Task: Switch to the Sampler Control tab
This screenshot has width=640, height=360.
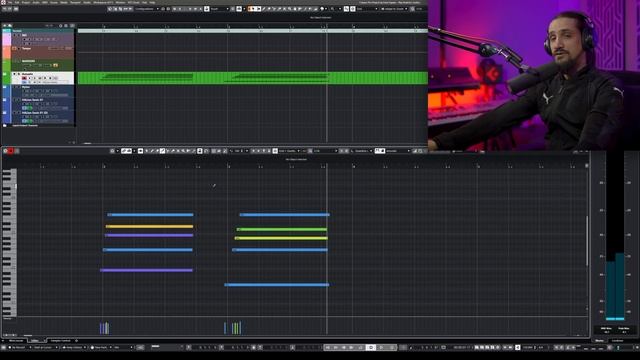Action: [60, 340]
